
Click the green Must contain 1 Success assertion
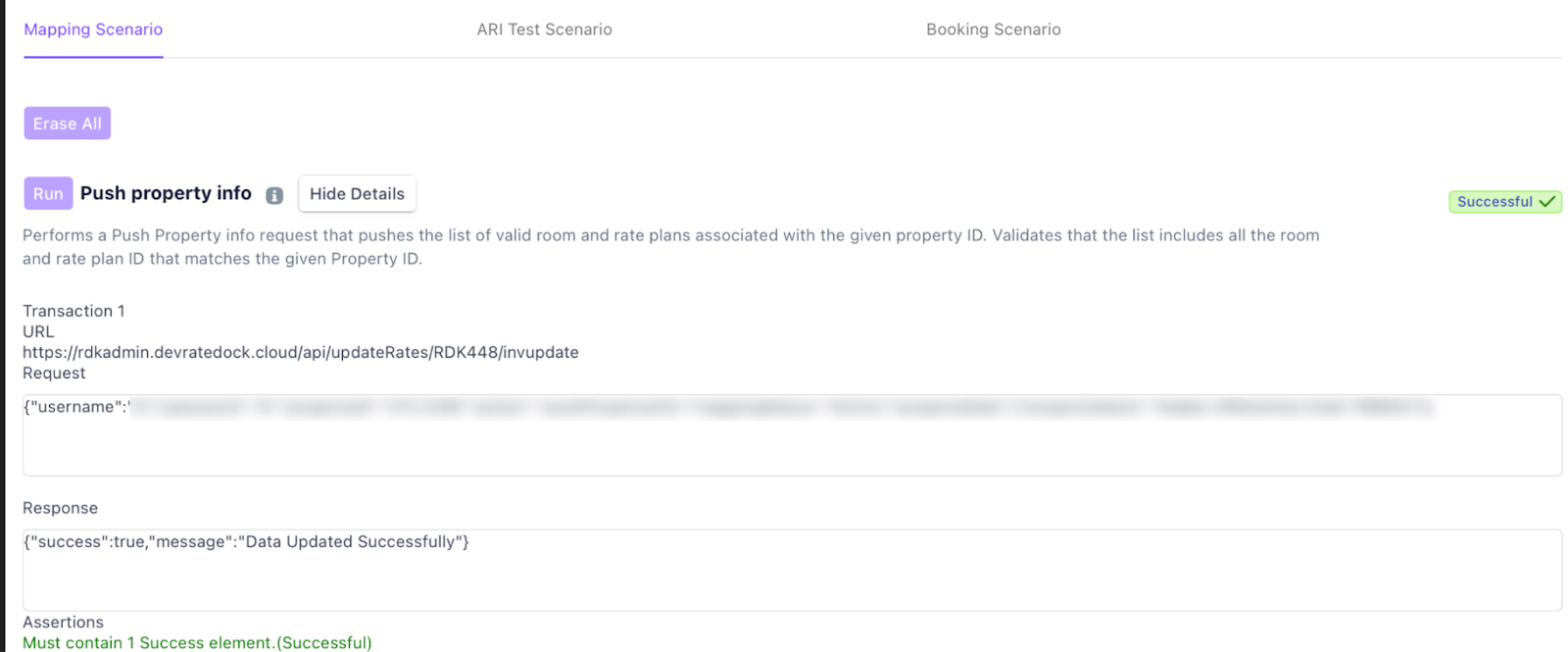coord(197,642)
